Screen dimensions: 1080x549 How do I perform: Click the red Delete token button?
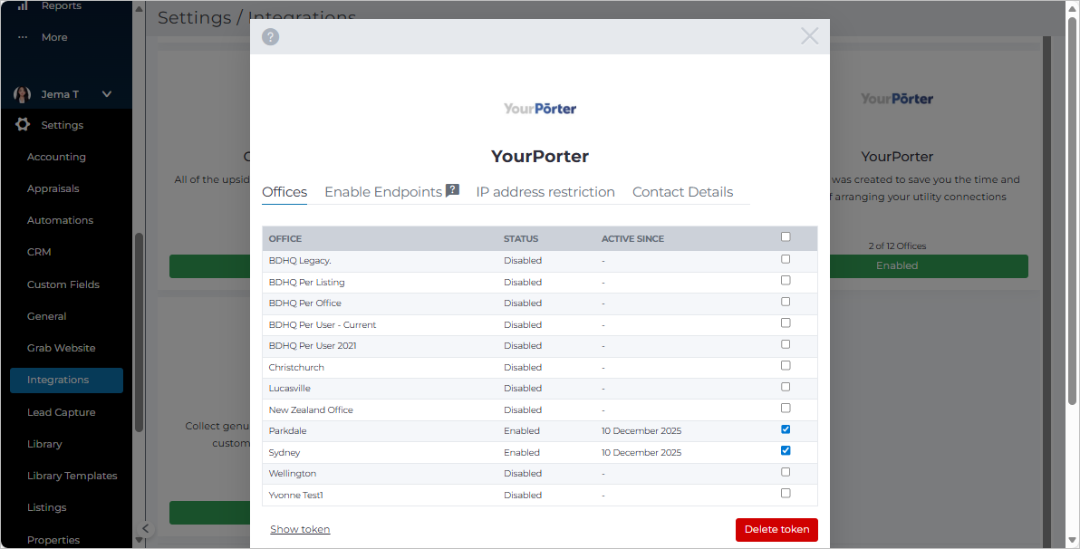[776, 530]
